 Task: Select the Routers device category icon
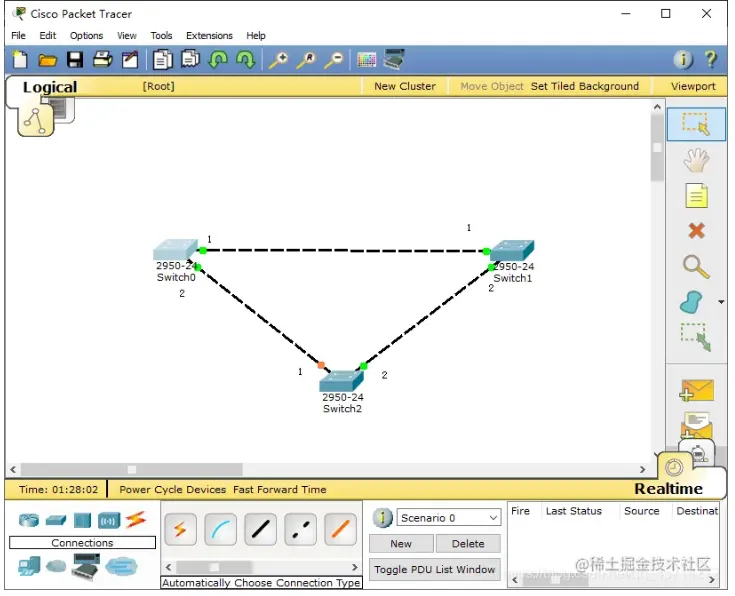29,520
